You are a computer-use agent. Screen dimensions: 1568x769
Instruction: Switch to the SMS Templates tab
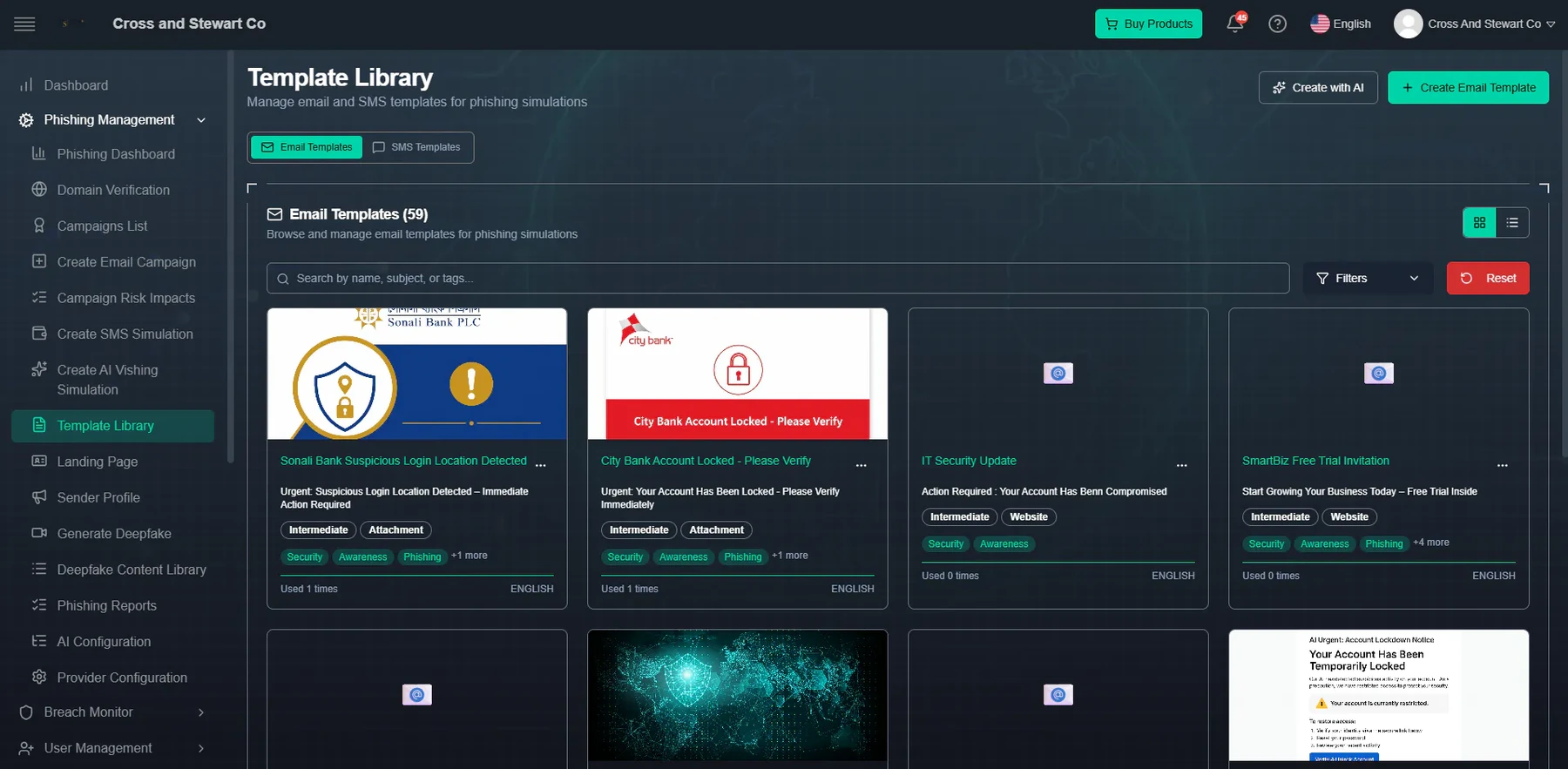(417, 147)
